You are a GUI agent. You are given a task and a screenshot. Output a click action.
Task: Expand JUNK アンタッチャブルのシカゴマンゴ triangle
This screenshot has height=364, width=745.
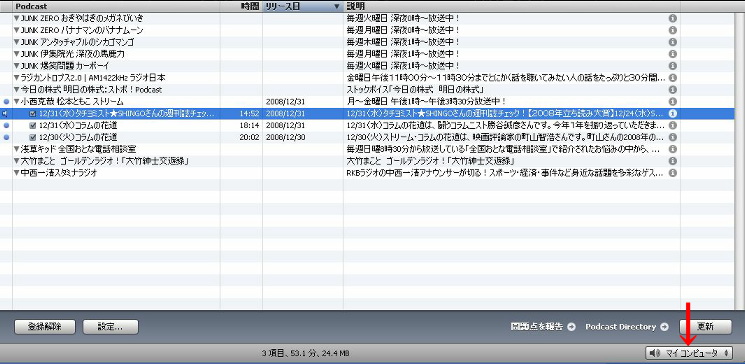click(x=17, y=42)
